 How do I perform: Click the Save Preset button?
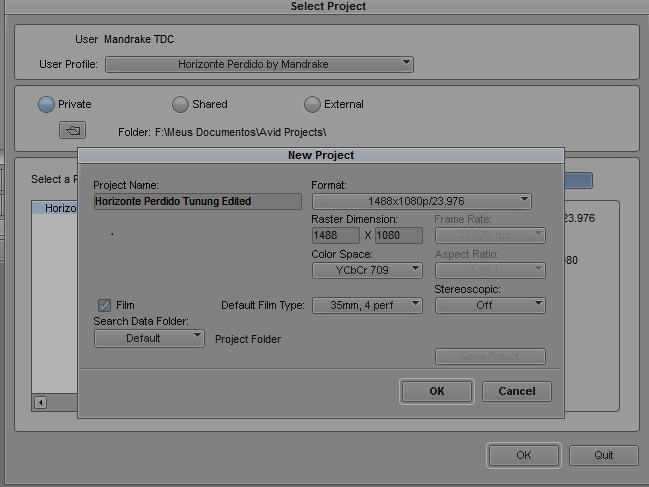(490, 356)
